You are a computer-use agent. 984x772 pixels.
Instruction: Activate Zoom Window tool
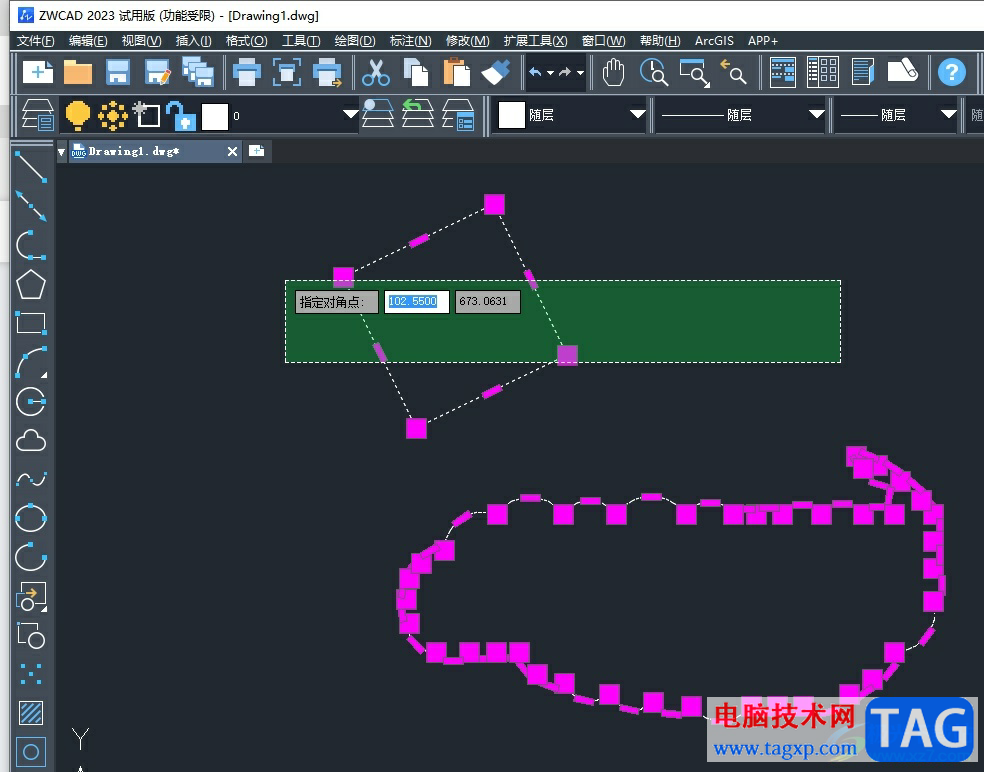click(694, 72)
